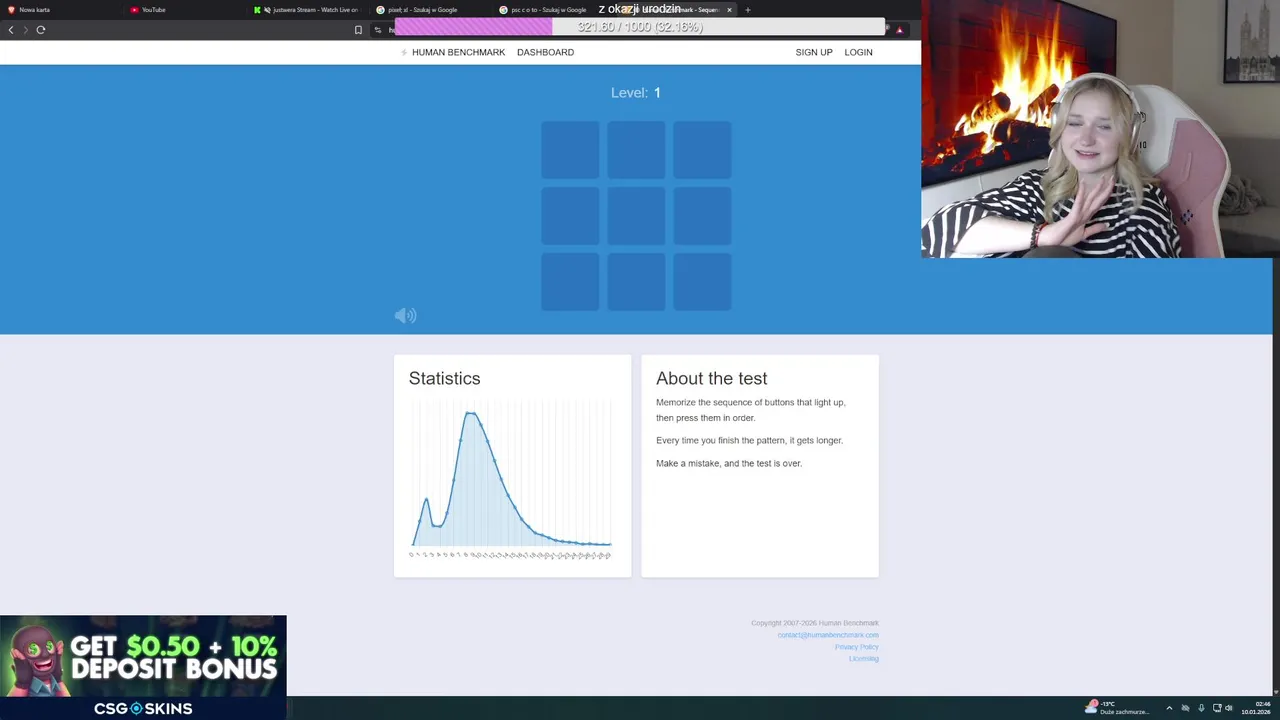This screenshot has height=720, width=1280.
Task: Open the volume speaker icon in system tray
Action: tap(1229, 708)
